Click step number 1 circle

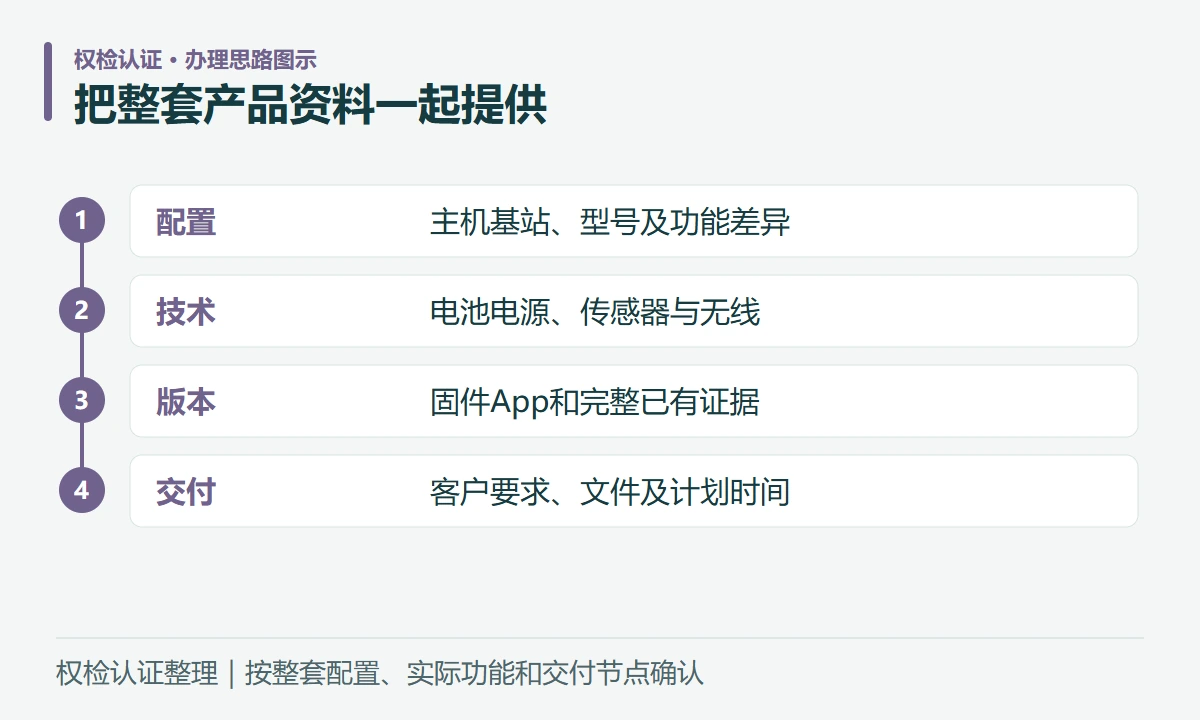point(82,221)
